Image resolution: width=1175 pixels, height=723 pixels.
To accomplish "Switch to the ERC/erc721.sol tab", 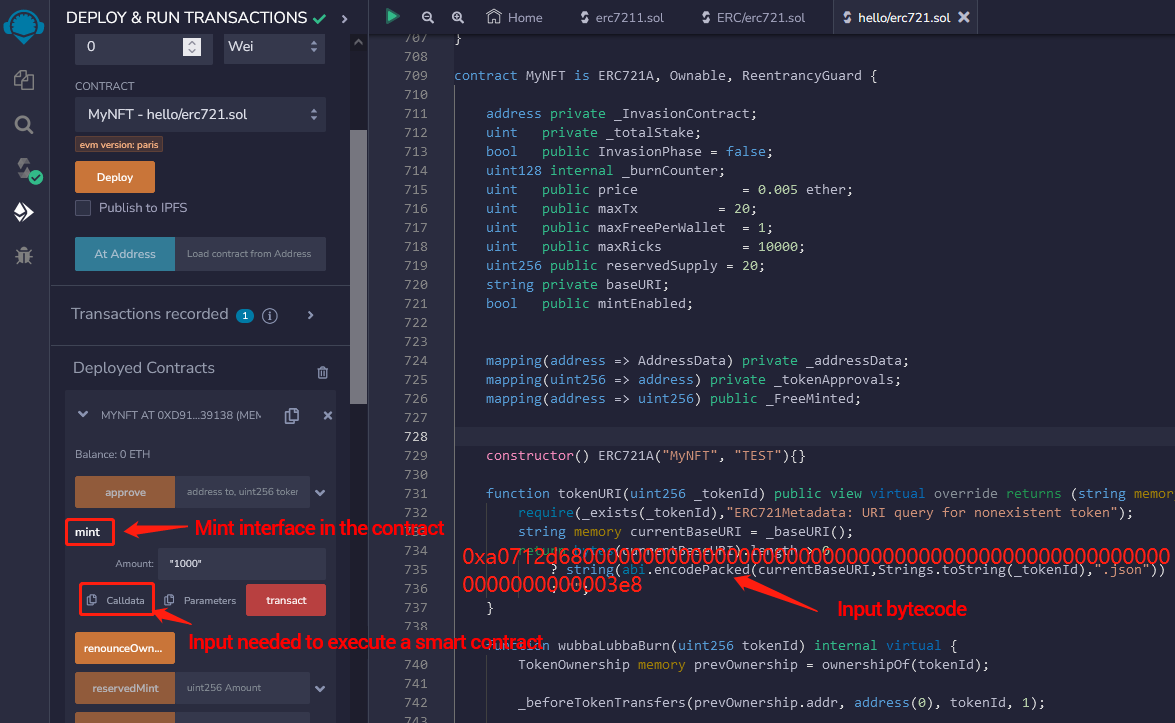I will pyautogui.click(x=753, y=17).
